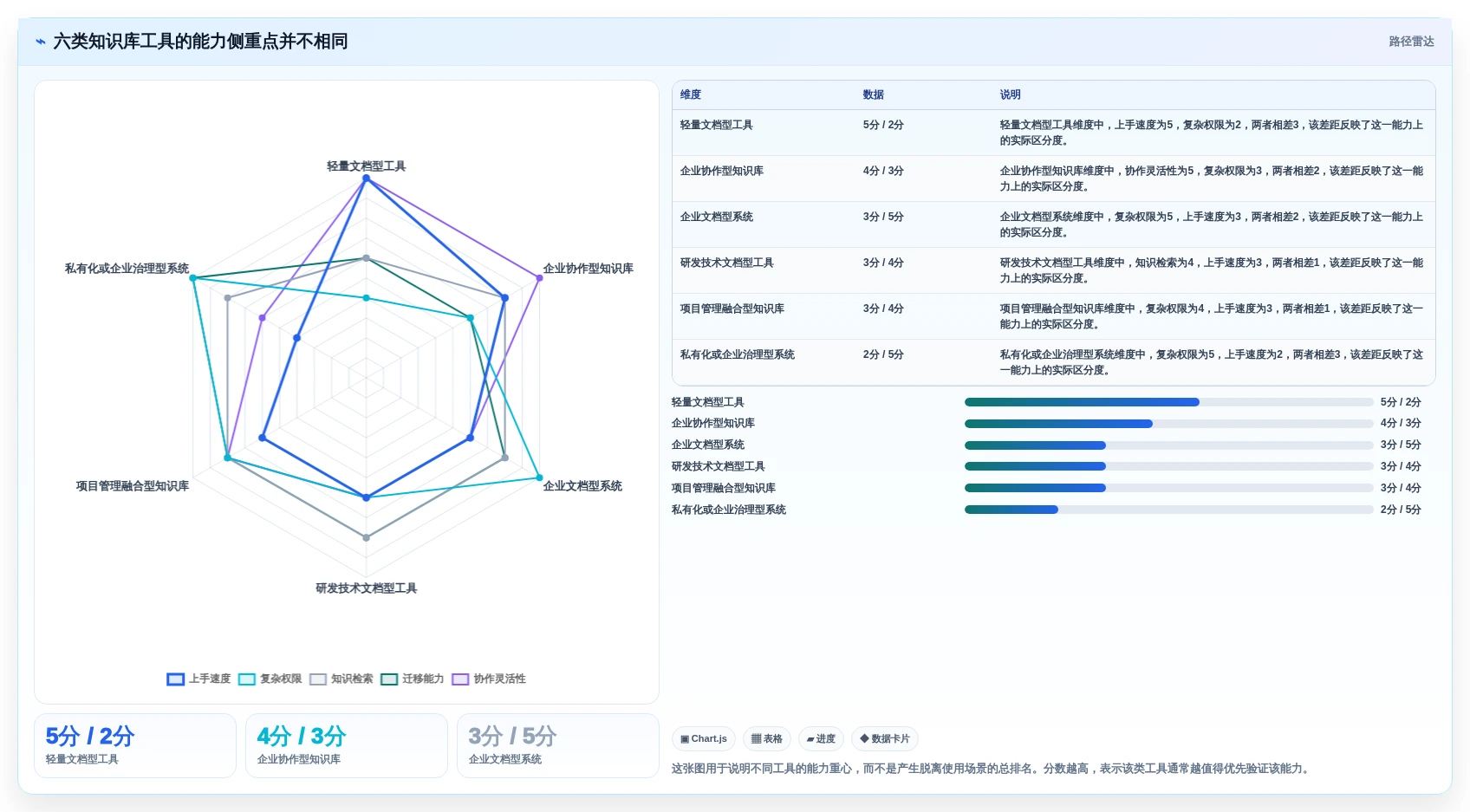
Task: Click the 轻量文档型工具 progress bar
Action: coord(1168,402)
